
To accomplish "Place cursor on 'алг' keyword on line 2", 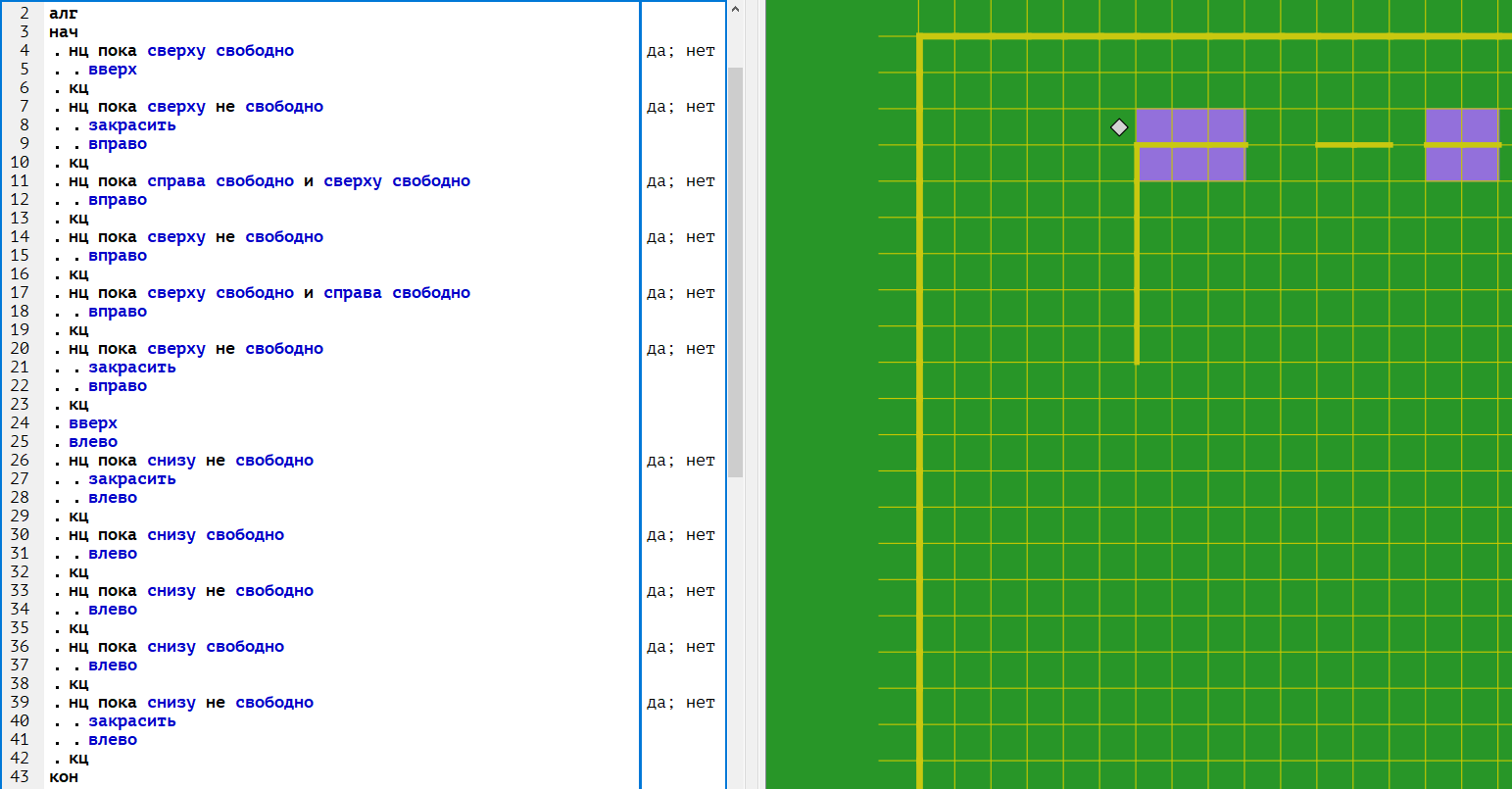I will pos(64,14).
